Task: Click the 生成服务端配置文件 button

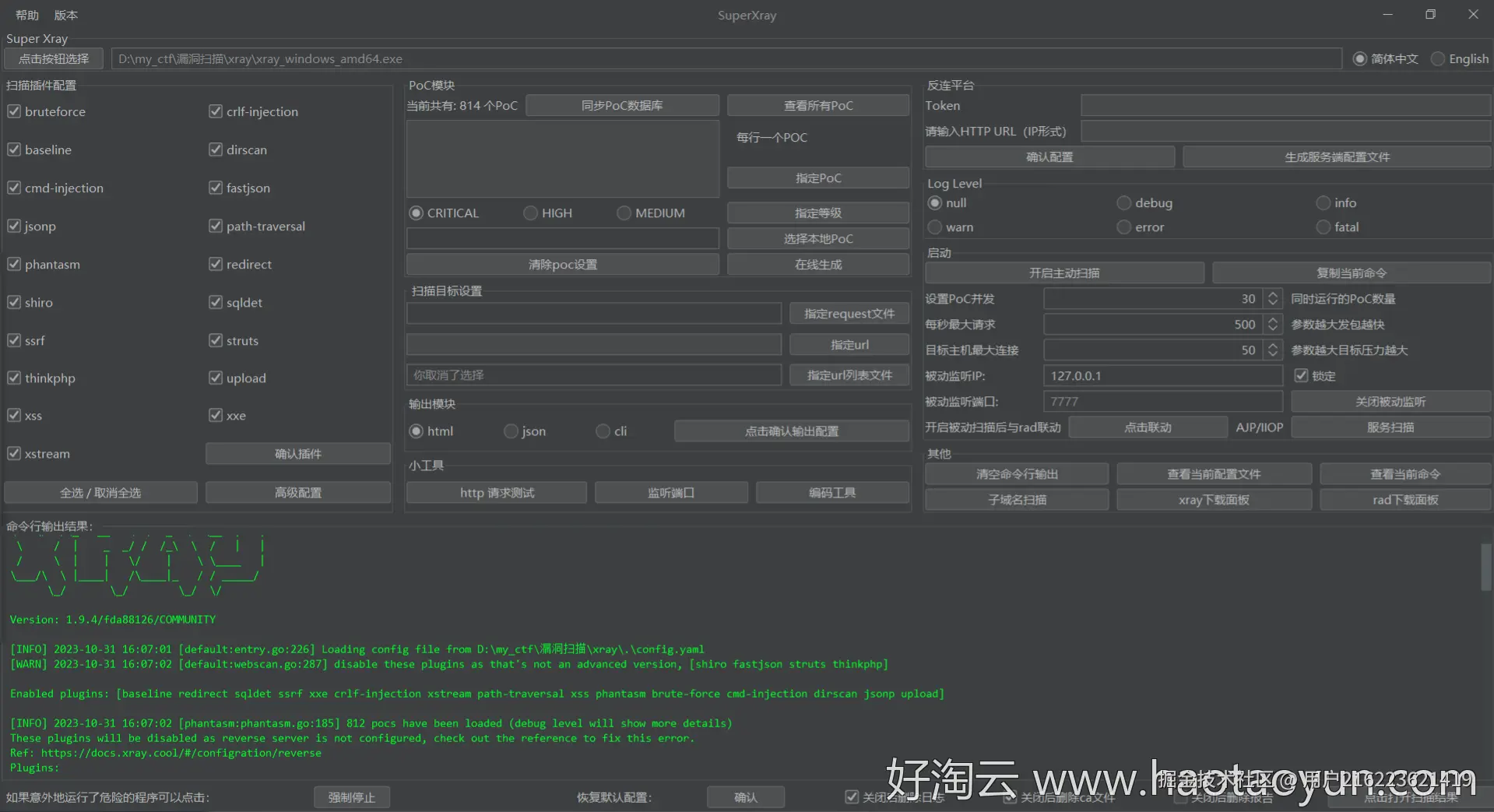Action: click(x=1337, y=157)
